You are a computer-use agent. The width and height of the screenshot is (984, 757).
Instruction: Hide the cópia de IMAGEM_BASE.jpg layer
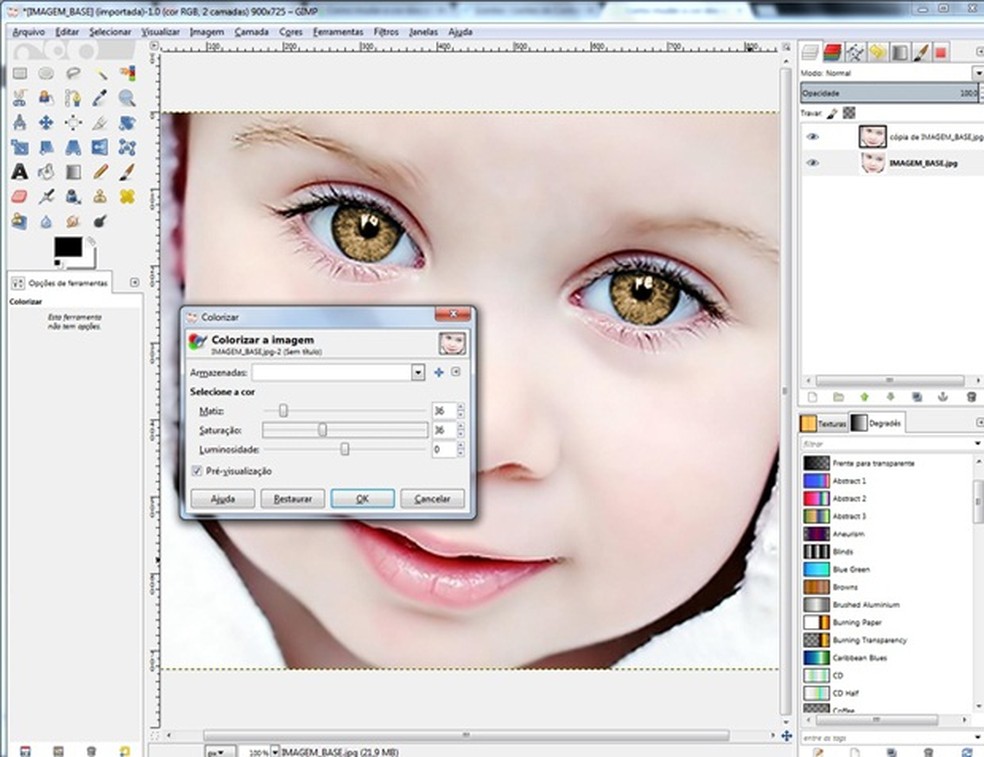pyautogui.click(x=812, y=137)
